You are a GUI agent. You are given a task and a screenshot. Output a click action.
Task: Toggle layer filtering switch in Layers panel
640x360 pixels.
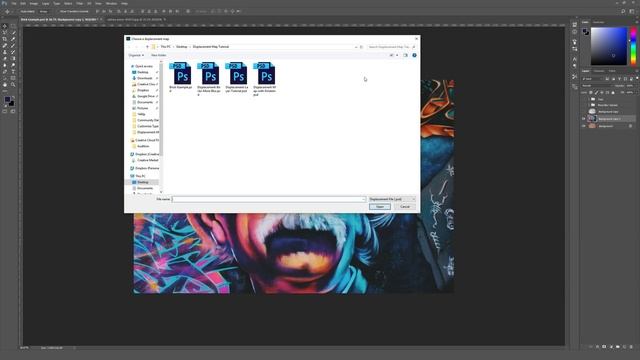[x=637, y=78]
